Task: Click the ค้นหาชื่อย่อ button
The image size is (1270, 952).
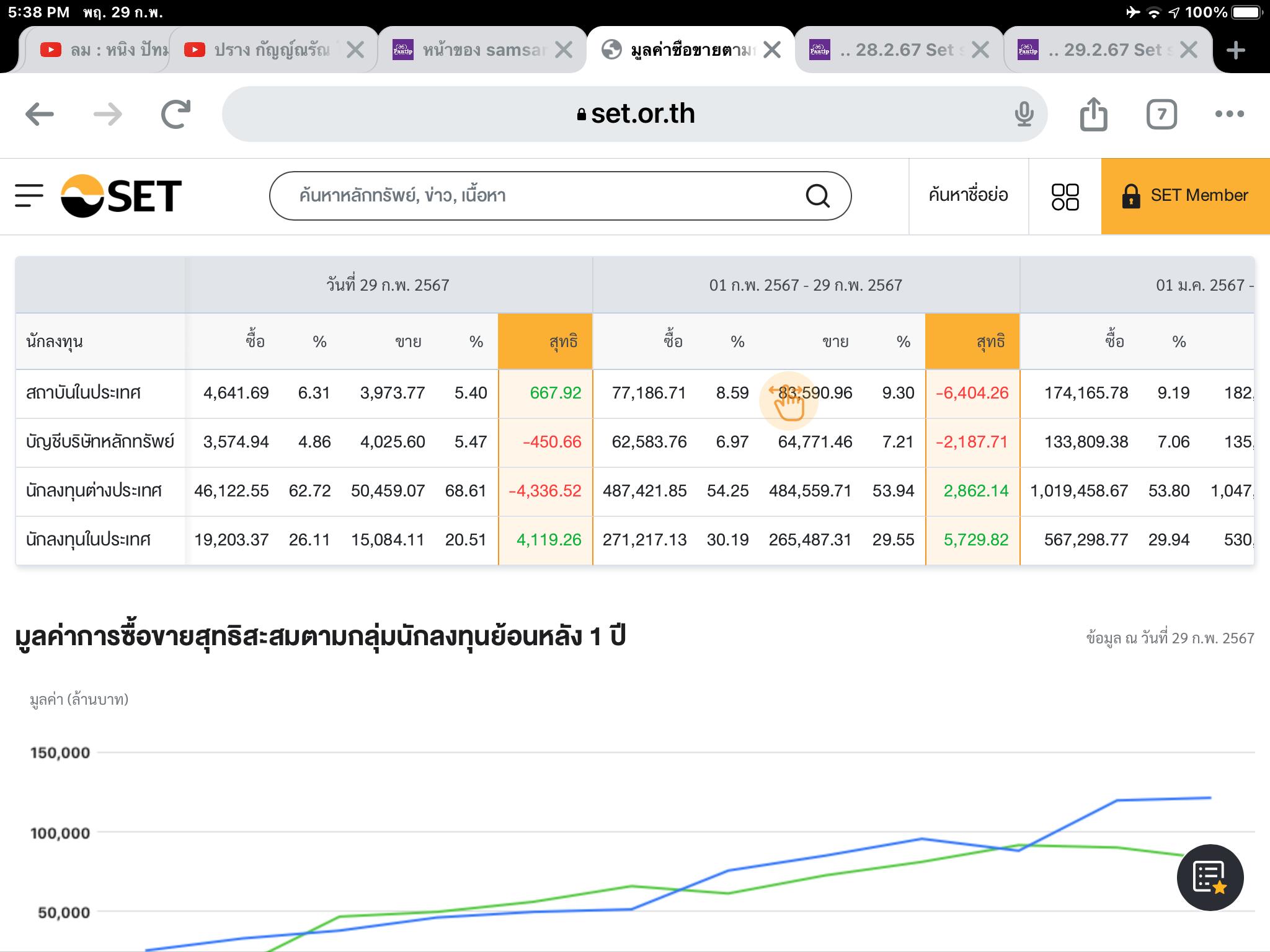Action: pyautogui.click(x=968, y=196)
